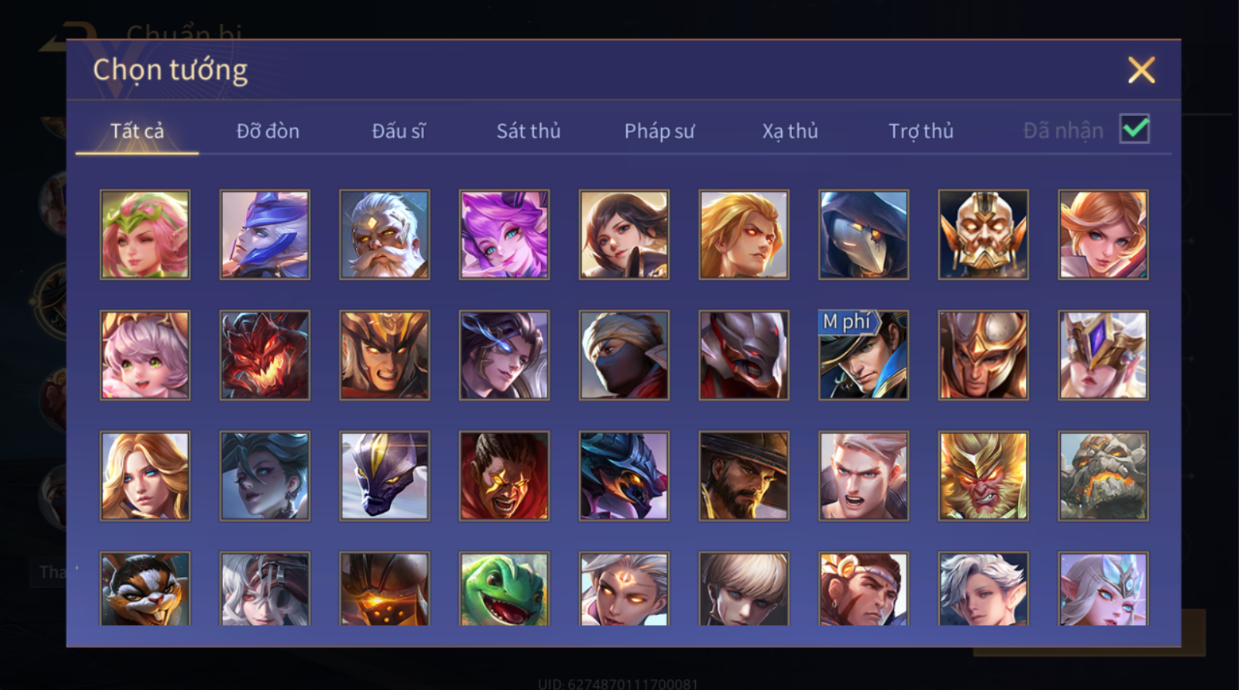Switch to the 'Đỡ đòn' tab
The width and height of the screenshot is (1239, 690).
pos(268,131)
